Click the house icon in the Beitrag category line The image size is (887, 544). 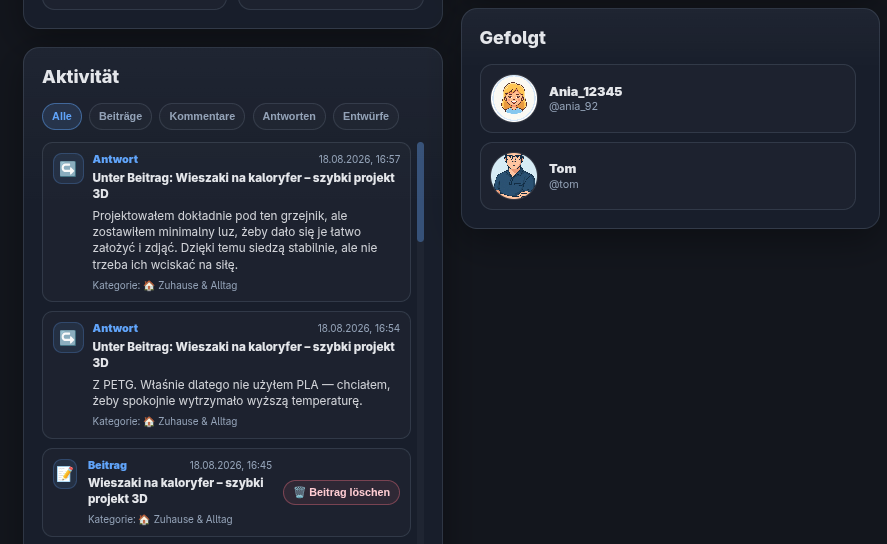point(144,520)
